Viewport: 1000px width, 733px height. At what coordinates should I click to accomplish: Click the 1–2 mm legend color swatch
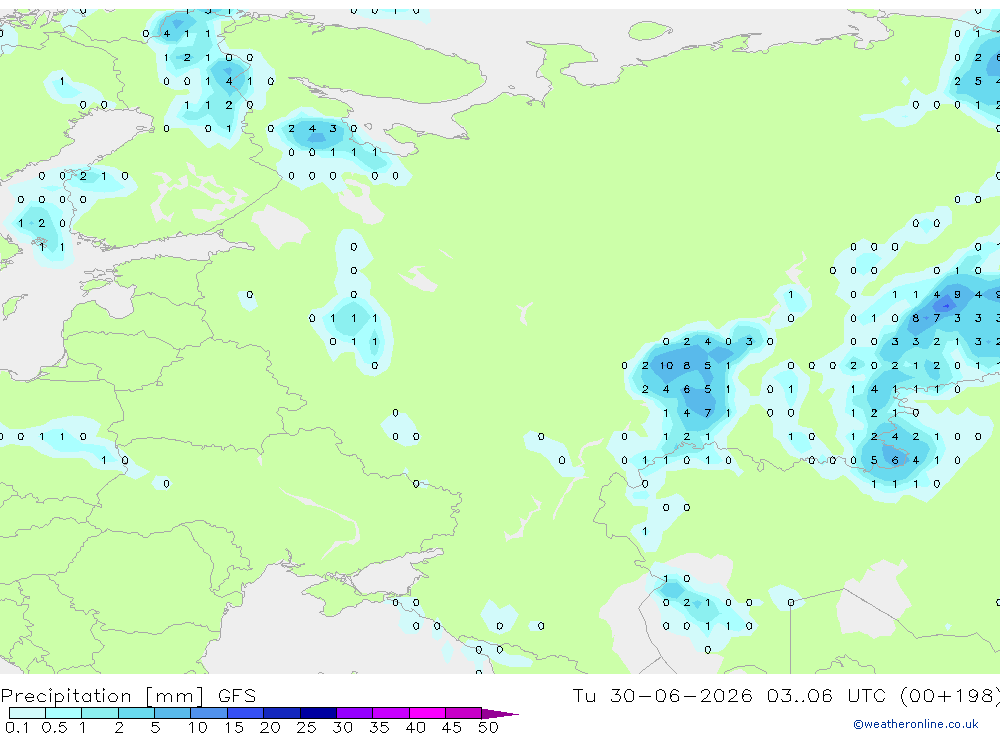100,713
